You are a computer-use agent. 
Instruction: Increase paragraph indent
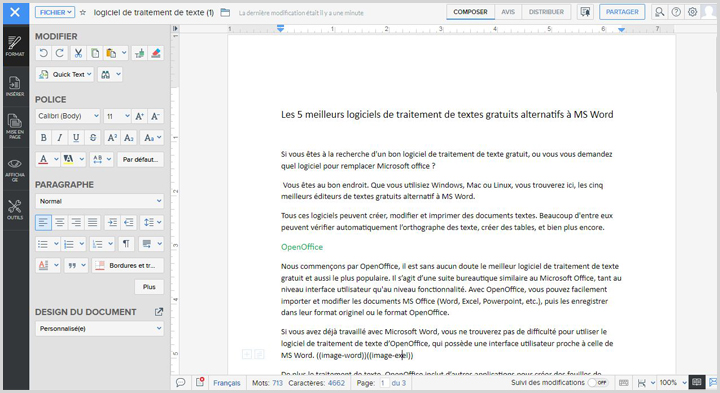coord(112,223)
